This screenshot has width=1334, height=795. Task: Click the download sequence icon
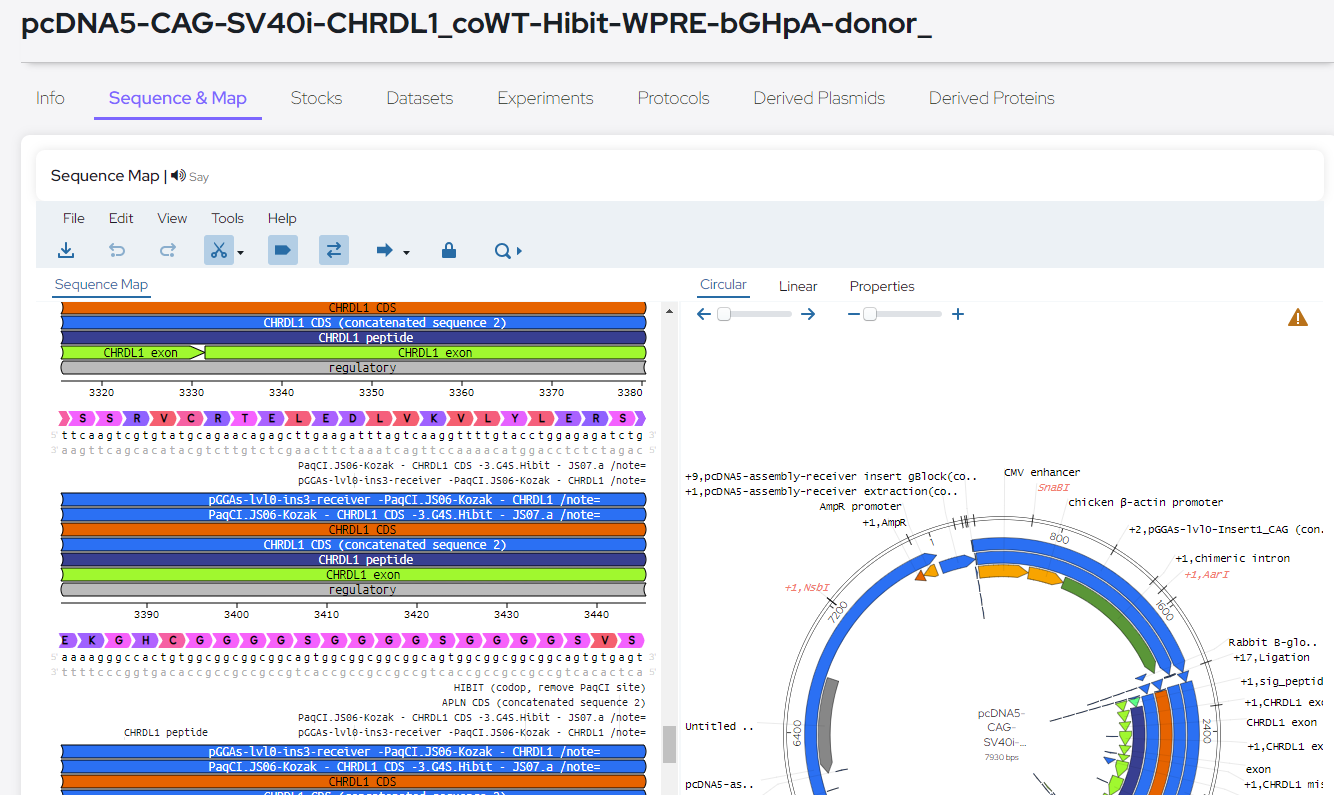point(66,251)
